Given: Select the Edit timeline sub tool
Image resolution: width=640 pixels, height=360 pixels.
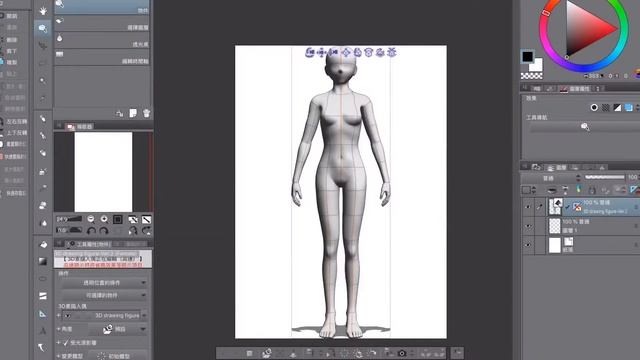Looking at the screenshot, I should (x=102, y=58).
